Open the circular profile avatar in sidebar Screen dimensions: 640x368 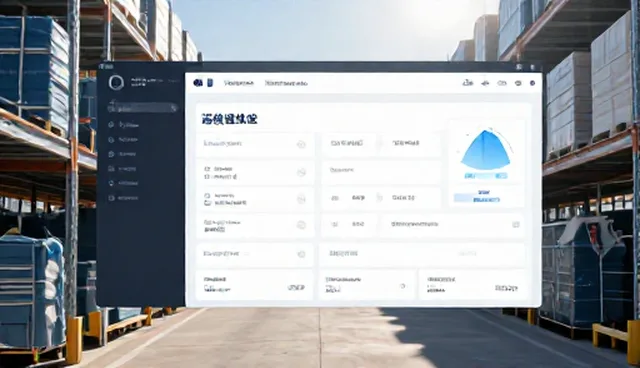116,82
